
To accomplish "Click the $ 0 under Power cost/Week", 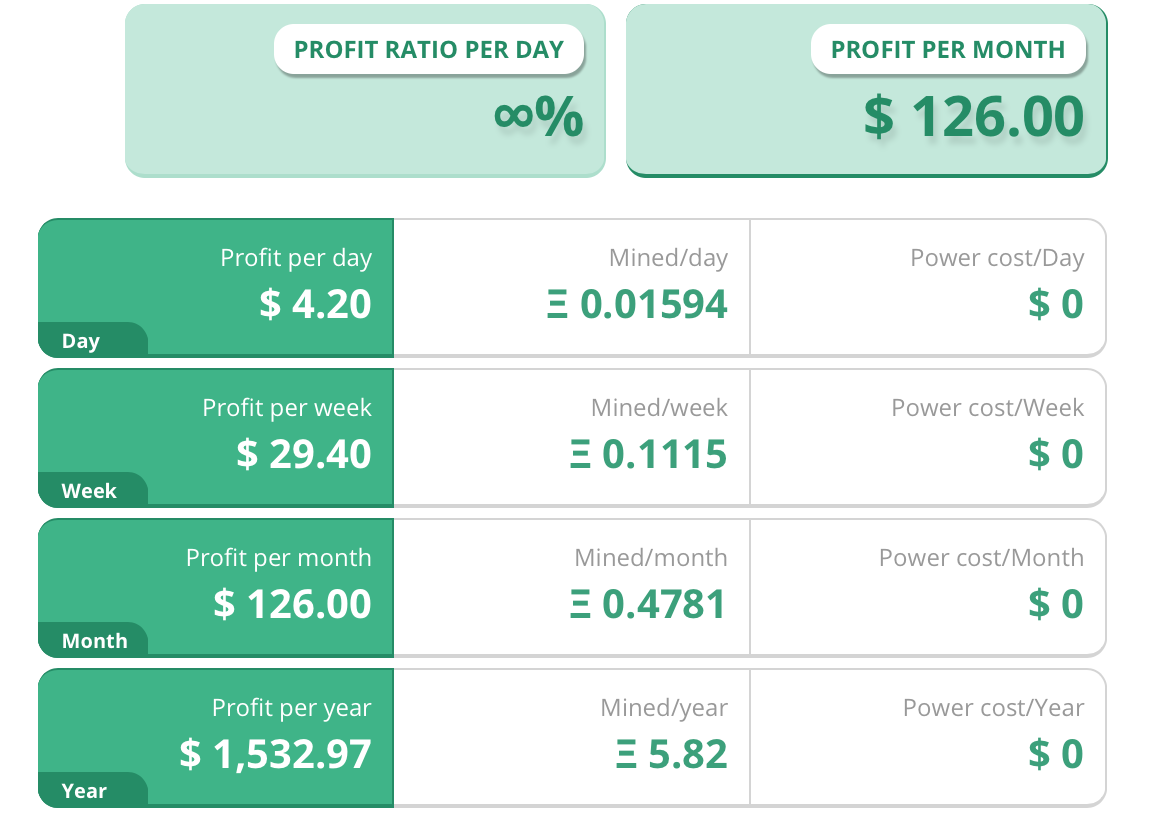I will 1056,454.
